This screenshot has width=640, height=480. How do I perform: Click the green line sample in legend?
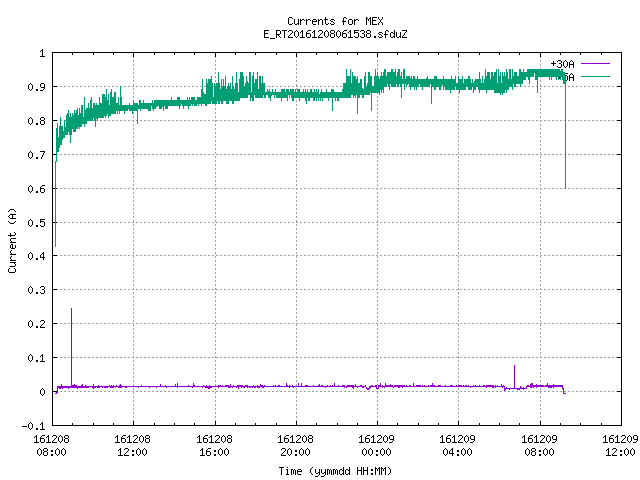coord(595,76)
